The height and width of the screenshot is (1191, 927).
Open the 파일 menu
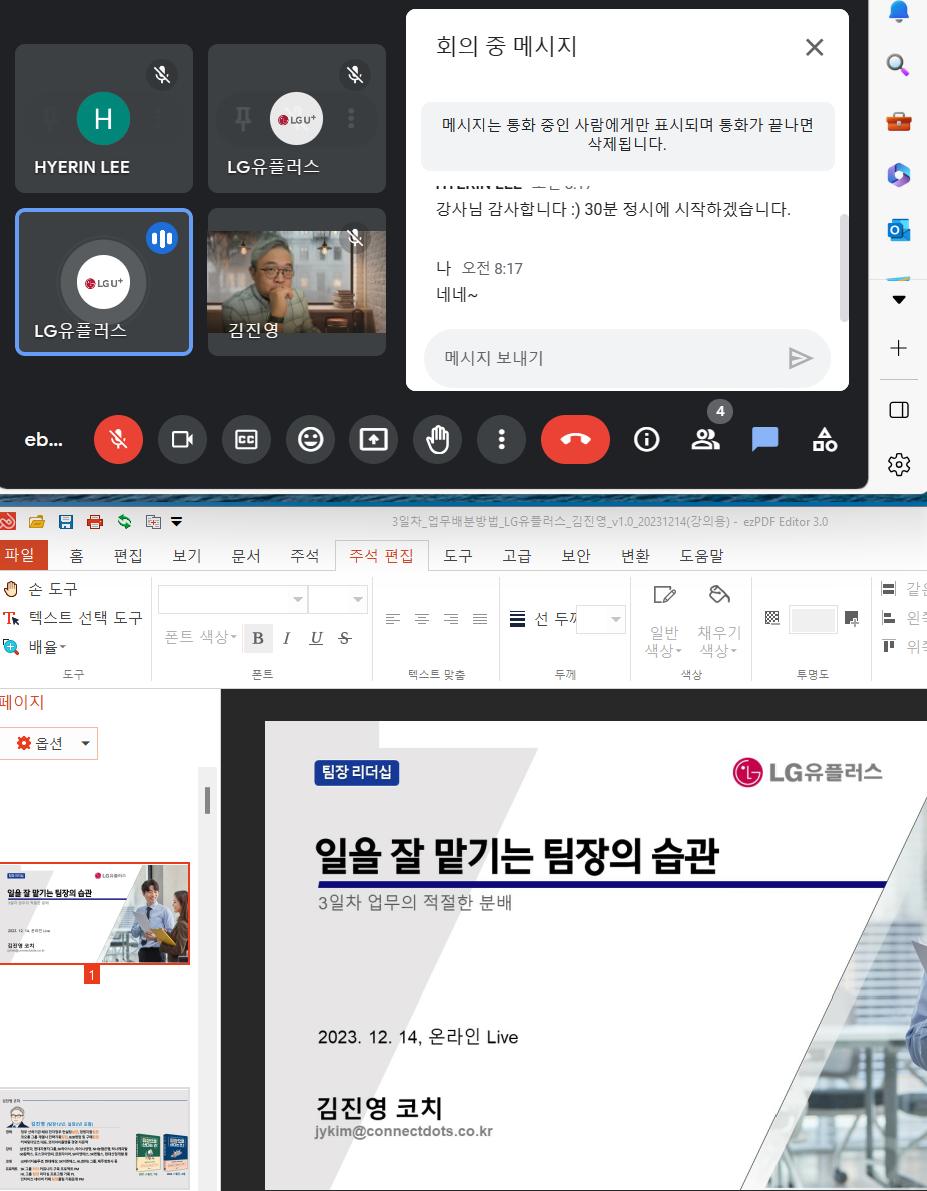coord(22,555)
